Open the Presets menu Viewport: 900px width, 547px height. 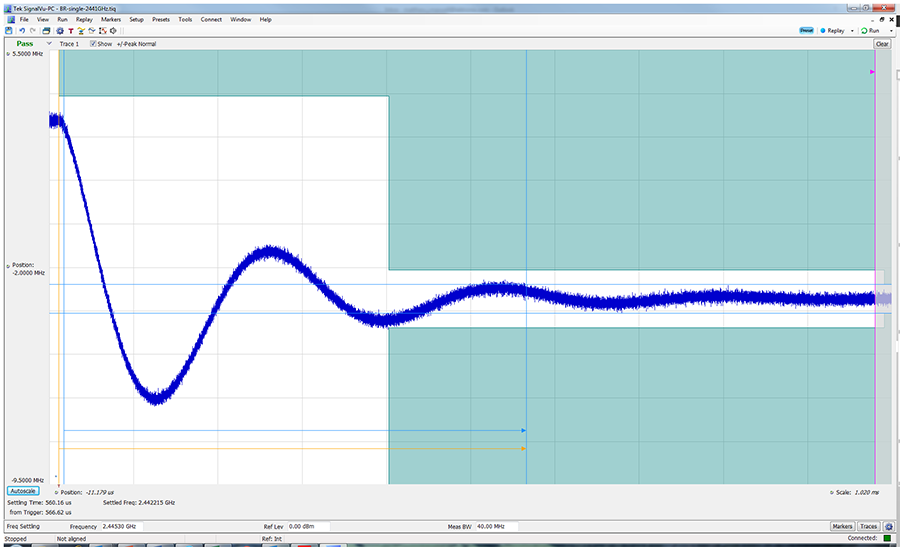coord(161,19)
